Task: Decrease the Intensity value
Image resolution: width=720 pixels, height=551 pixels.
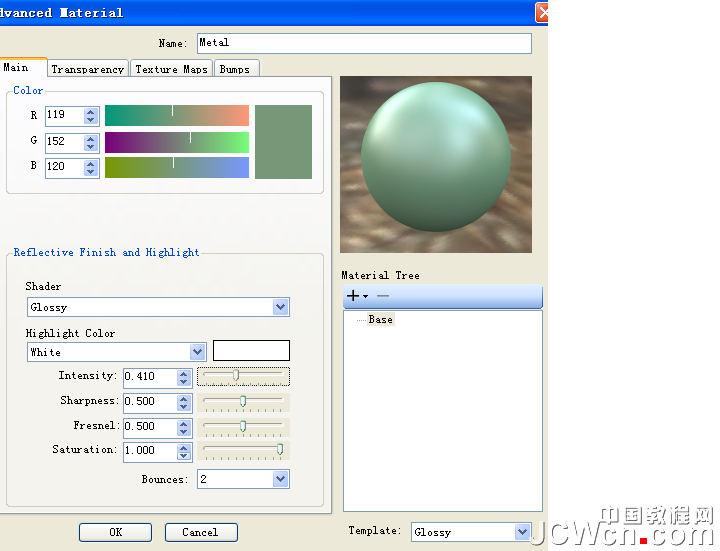Action: click(x=184, y=382)
